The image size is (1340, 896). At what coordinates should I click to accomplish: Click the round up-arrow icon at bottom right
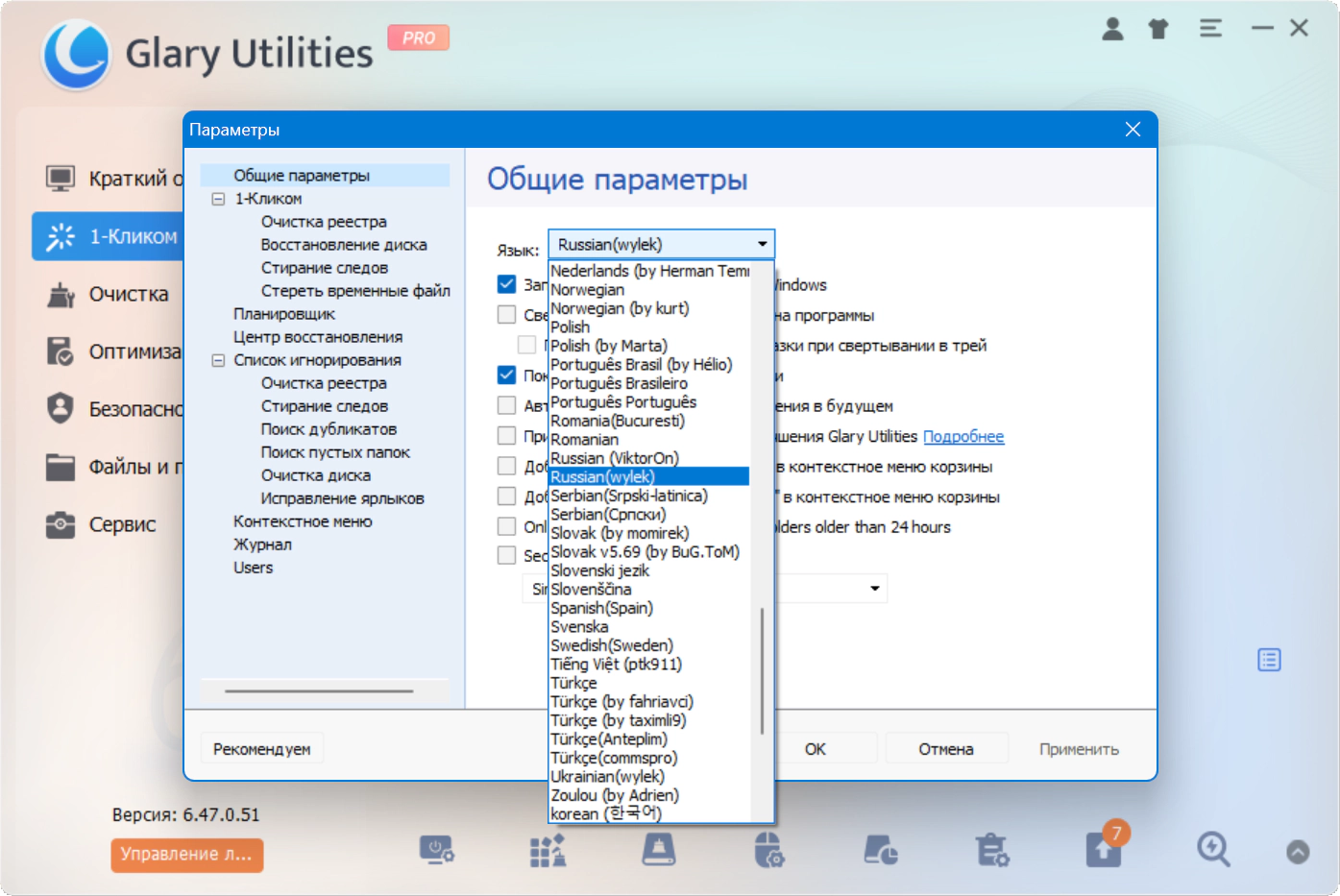1298,852
